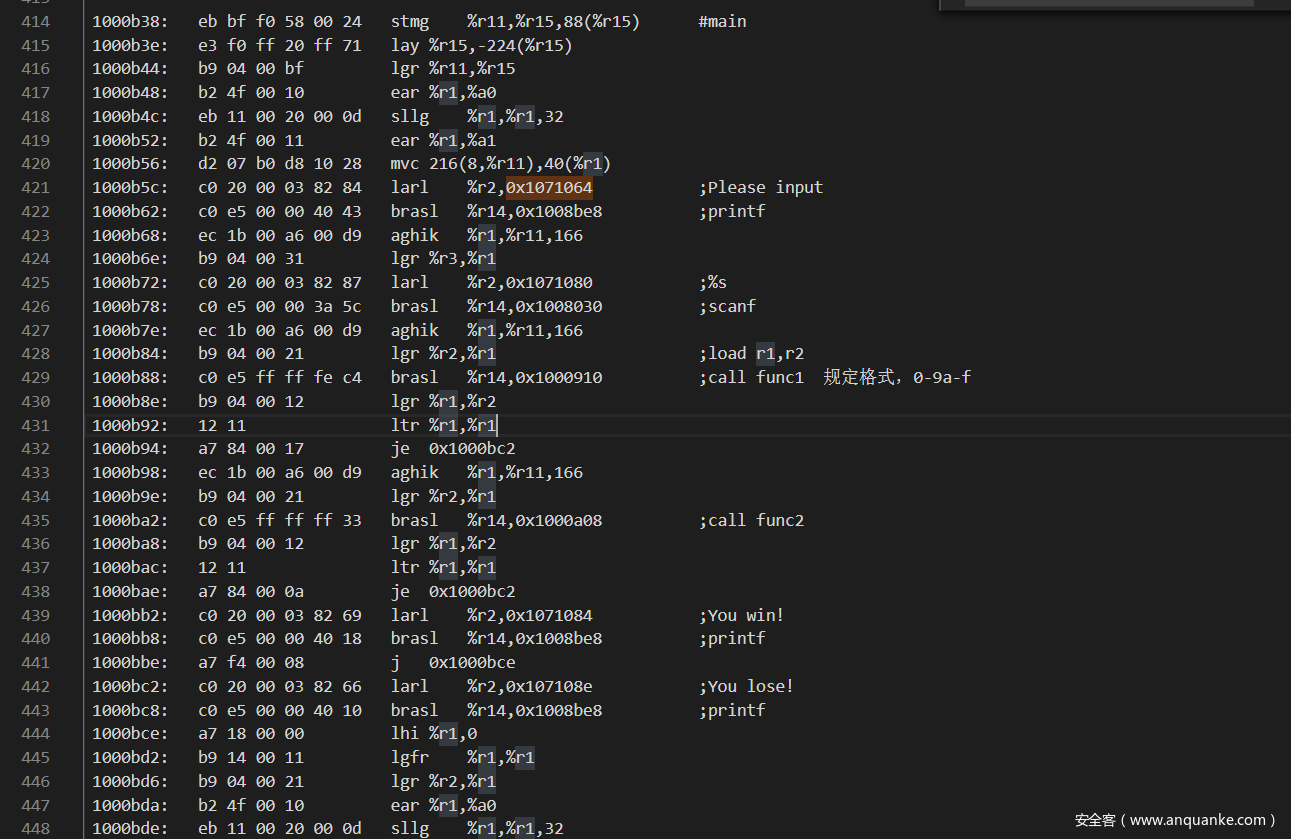The height and width of the screenshot is (839, 1291).
Task: Click the ;%s comment
Action: (x=712, y=282)
